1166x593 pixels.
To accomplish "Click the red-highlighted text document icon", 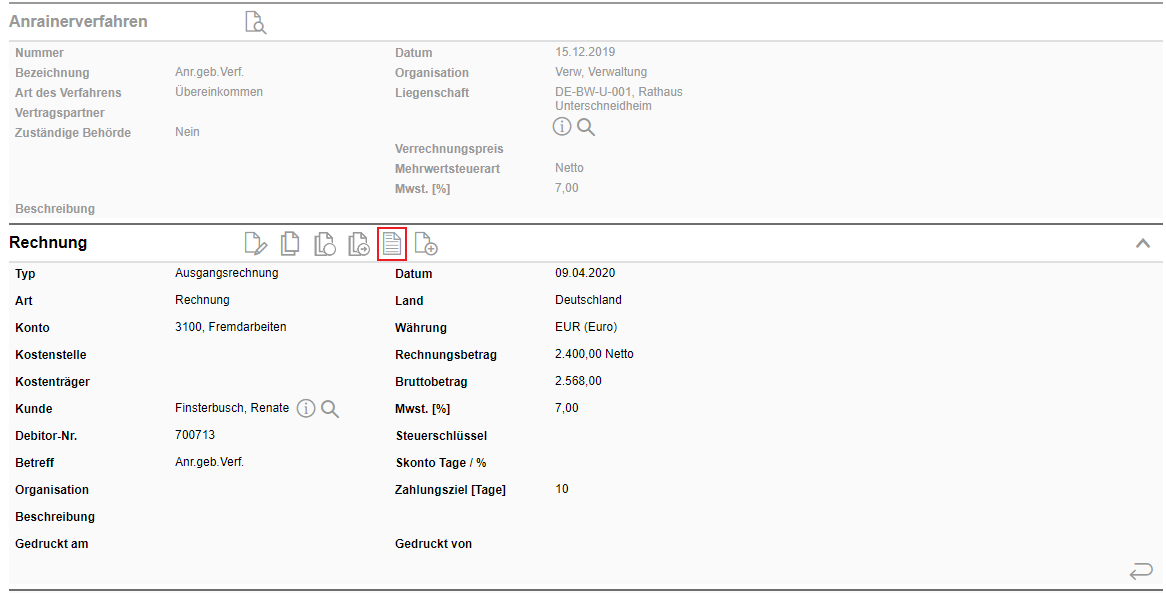I will coord(392,243).
